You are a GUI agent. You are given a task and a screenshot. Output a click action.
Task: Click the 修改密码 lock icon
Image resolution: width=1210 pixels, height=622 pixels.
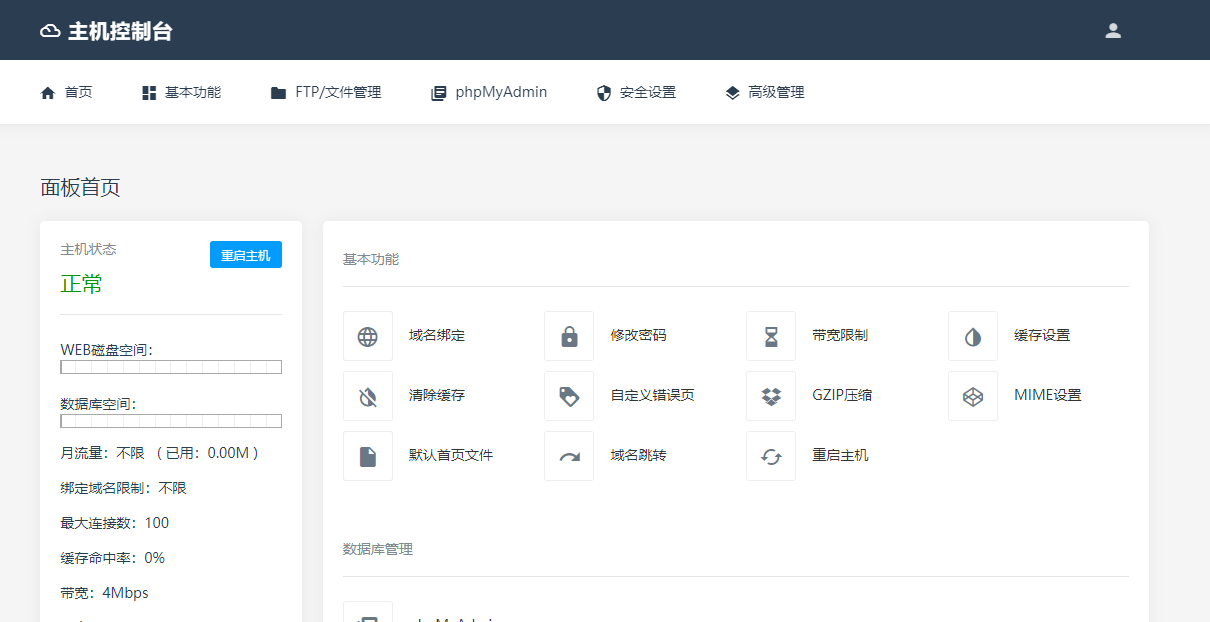click(x=569, y=335)
